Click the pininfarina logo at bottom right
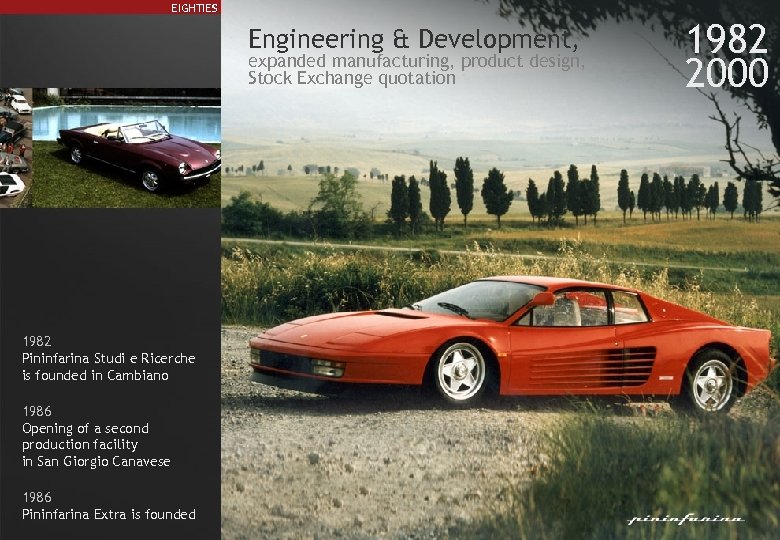Image resolution: width=780 pixels, height=540 pixels. [x=686, y=520]
